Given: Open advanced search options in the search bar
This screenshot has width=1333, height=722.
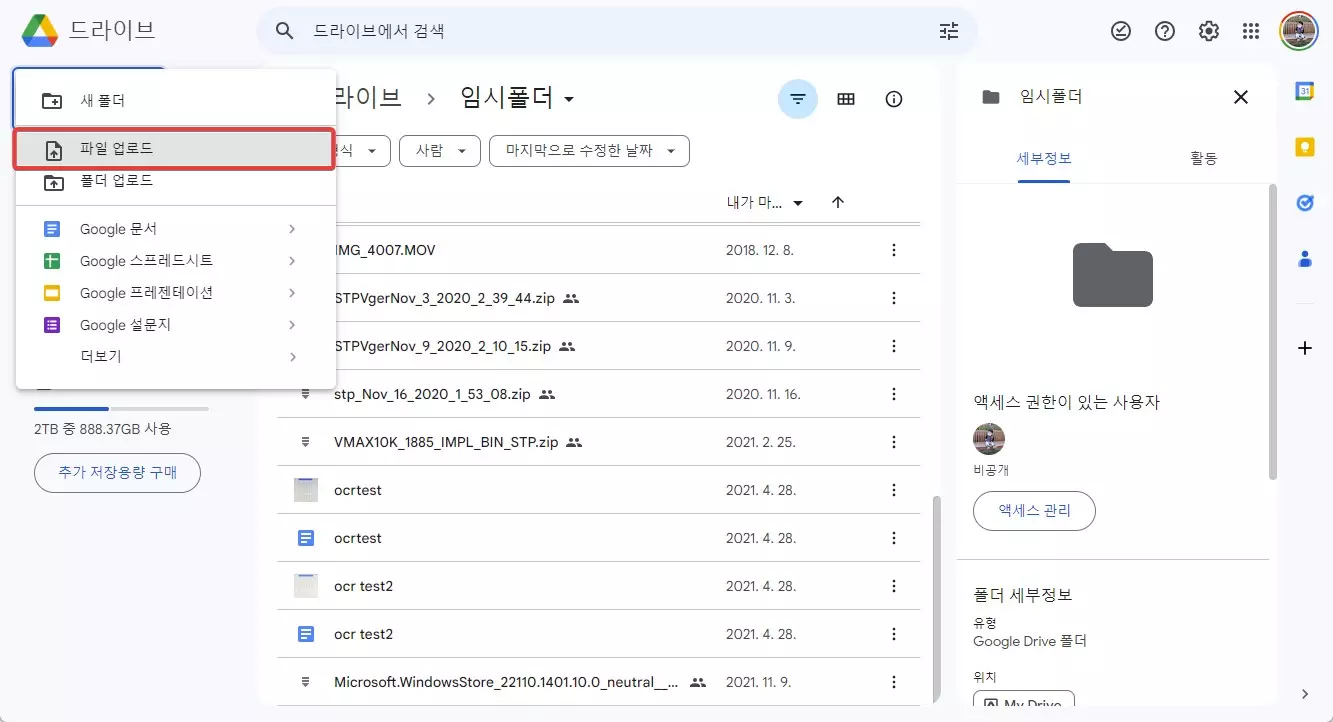Looking at the screenshot, I should (x=948, y=31).
